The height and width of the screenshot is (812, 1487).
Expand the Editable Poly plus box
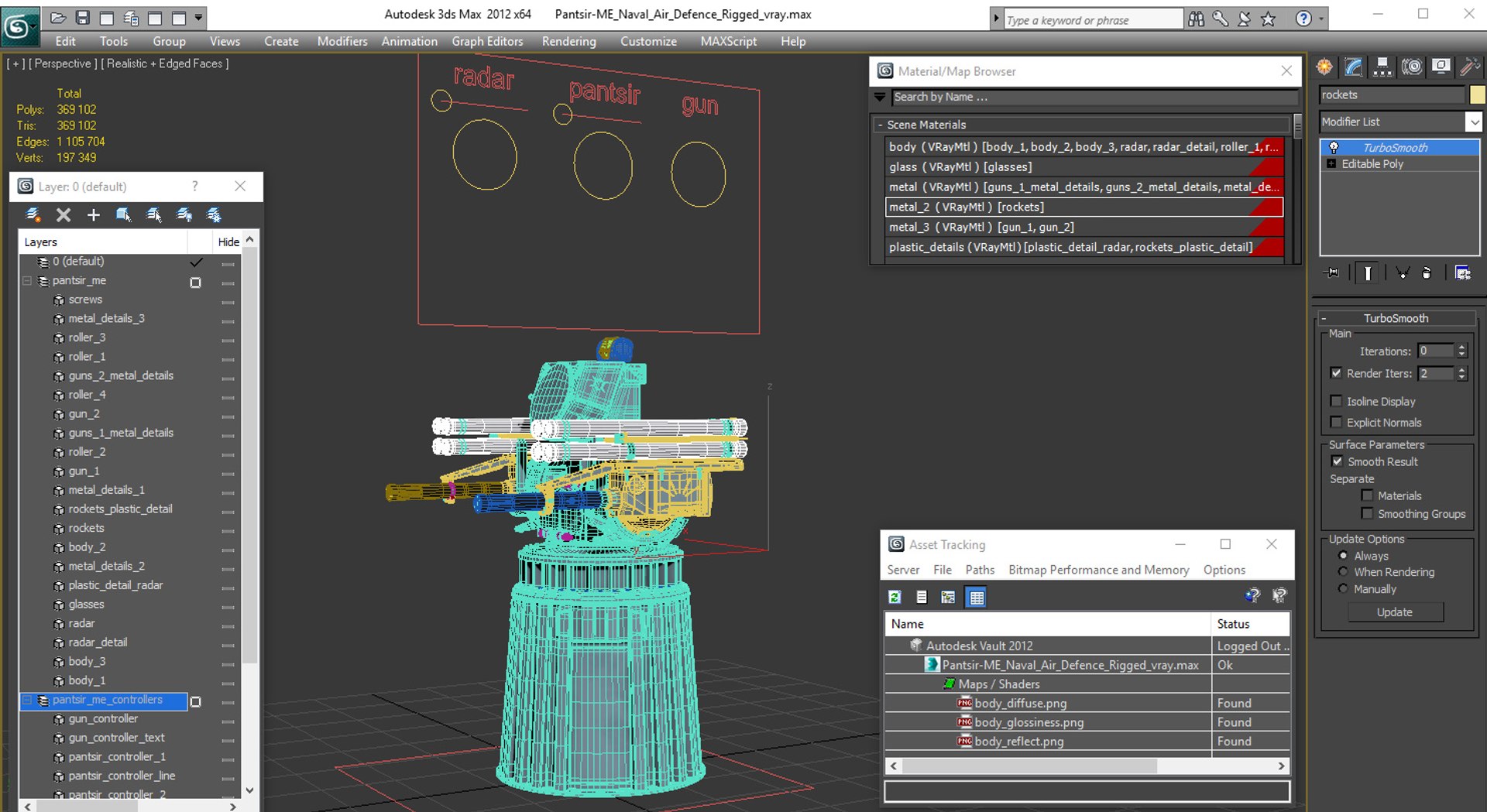coord(1331,164)
